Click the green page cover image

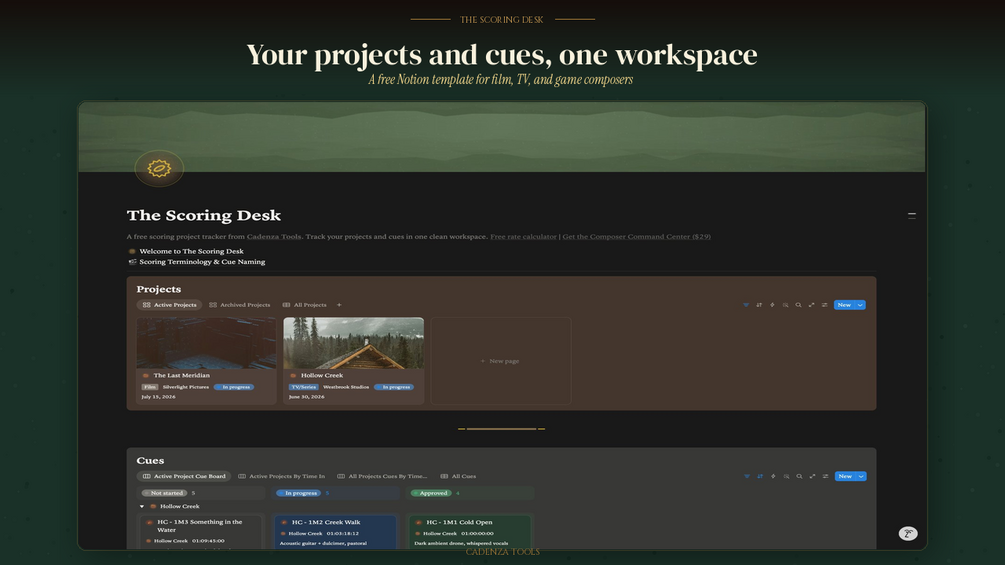(x=502, y=136)
